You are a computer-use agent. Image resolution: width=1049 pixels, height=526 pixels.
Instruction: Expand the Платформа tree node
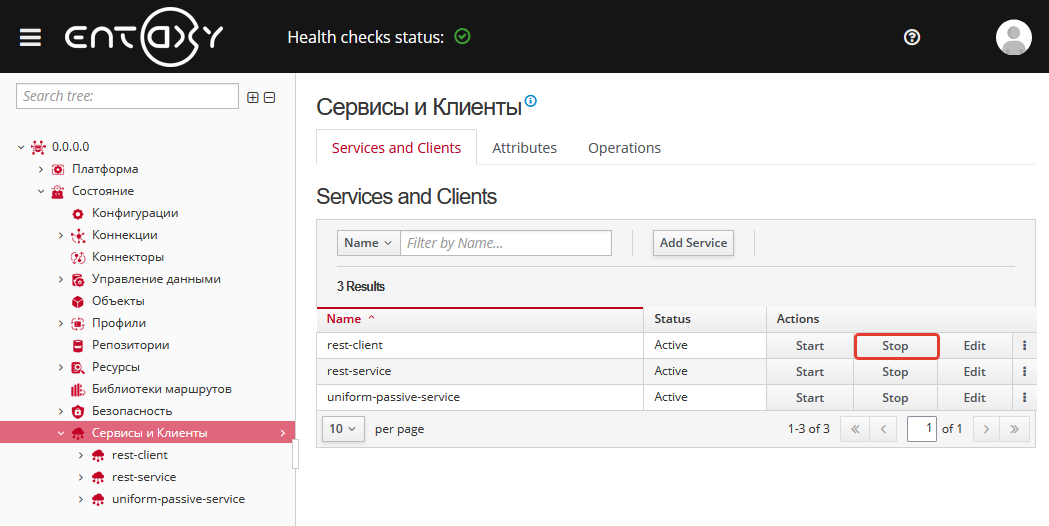pyautogui.click(x=41, y=169)
